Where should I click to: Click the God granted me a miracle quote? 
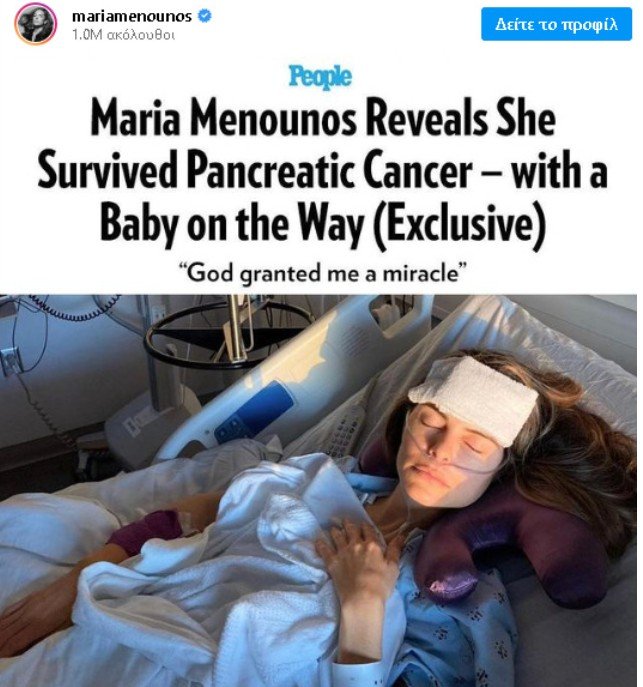323,273
